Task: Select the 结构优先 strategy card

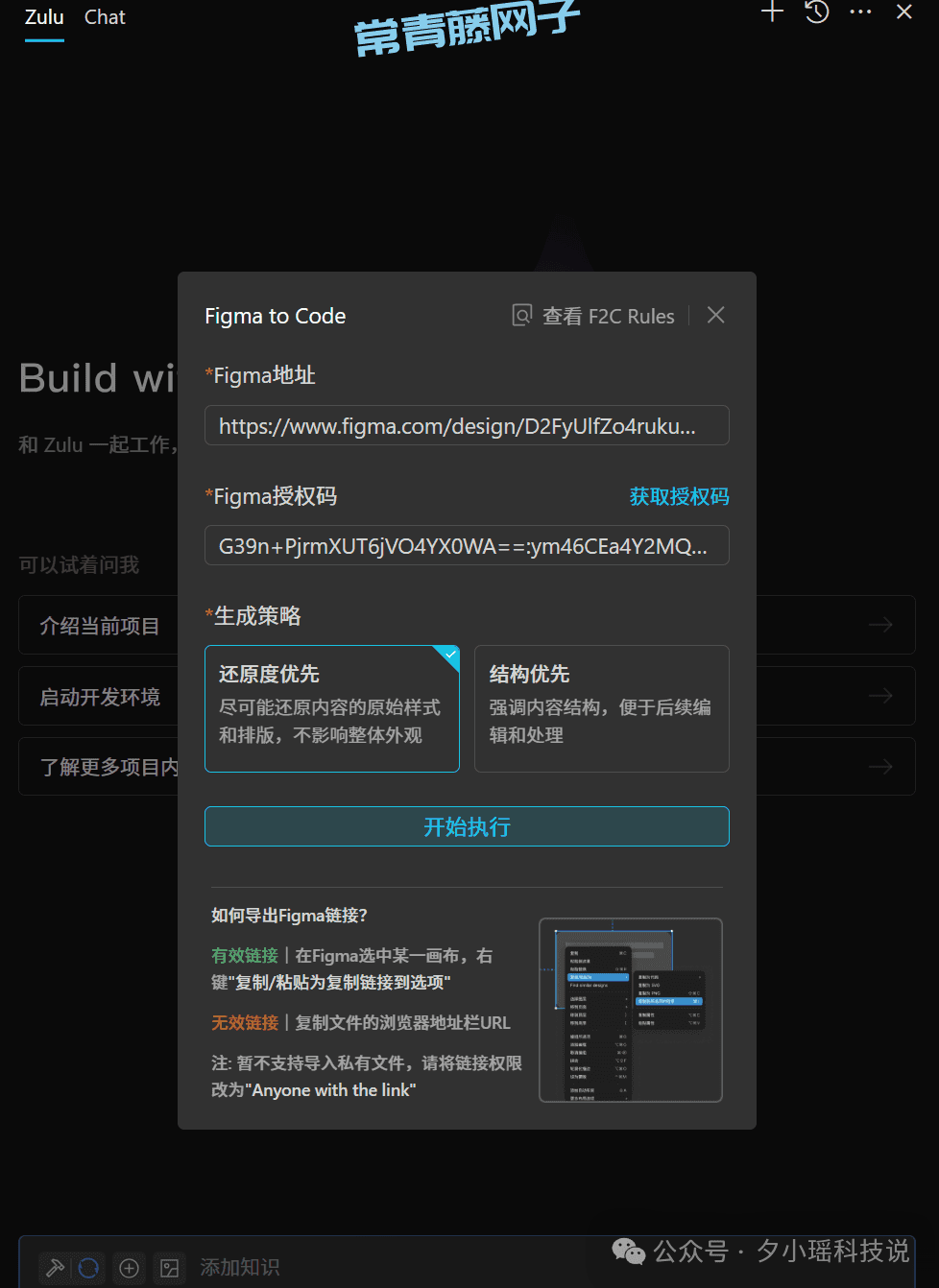Action: [x=602, y=708]
